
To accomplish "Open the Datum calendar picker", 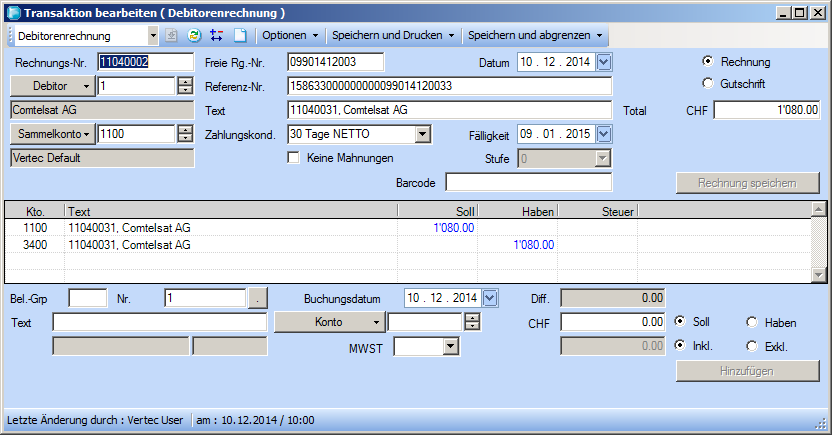I will coord(603,63).
